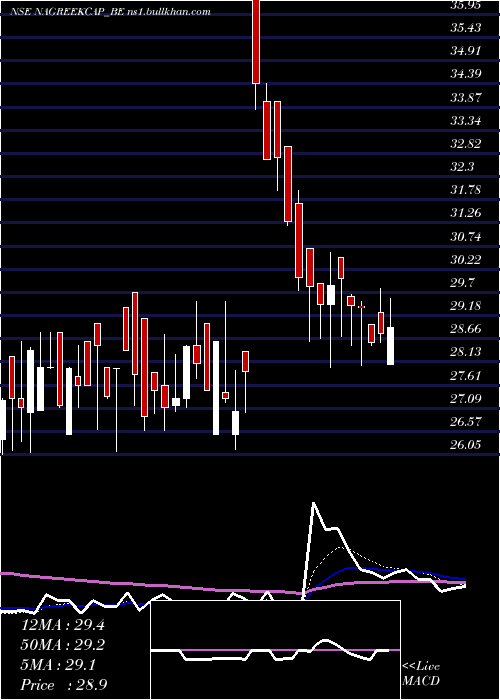Click inside the MACD inset chart box
This screenshot has height=700, width=500.
pyautogui.click(x=275, y=650)
